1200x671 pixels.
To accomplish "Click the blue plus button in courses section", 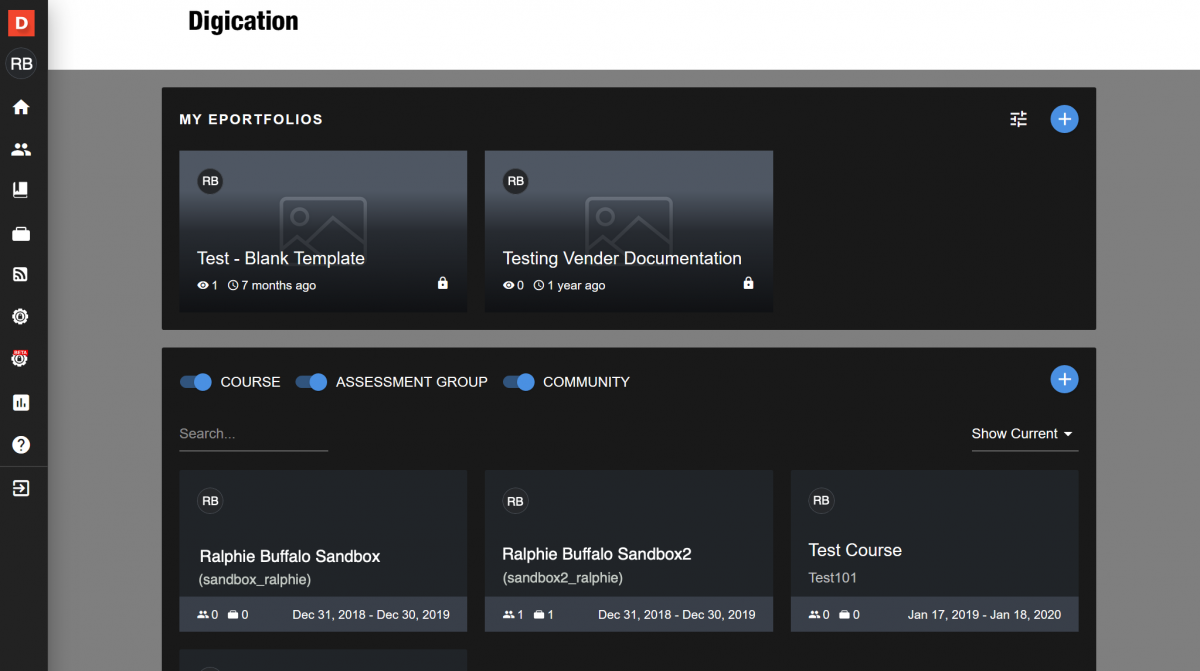I will (1064, 379).
